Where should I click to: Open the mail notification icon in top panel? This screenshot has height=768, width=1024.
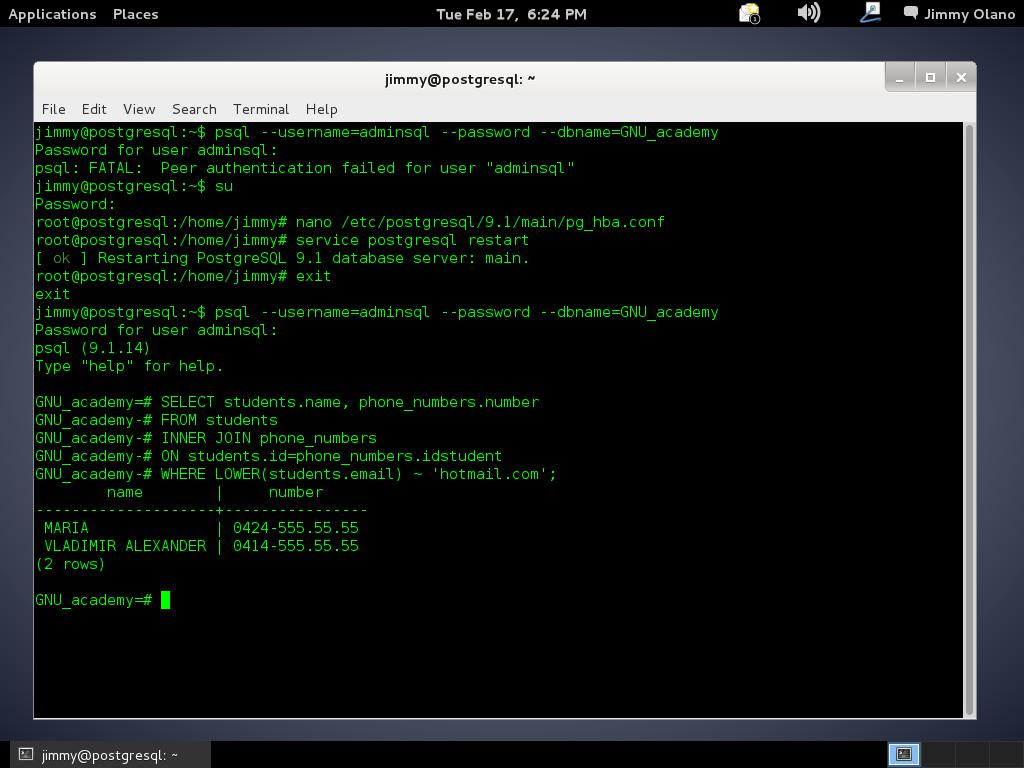coord(749,14)
